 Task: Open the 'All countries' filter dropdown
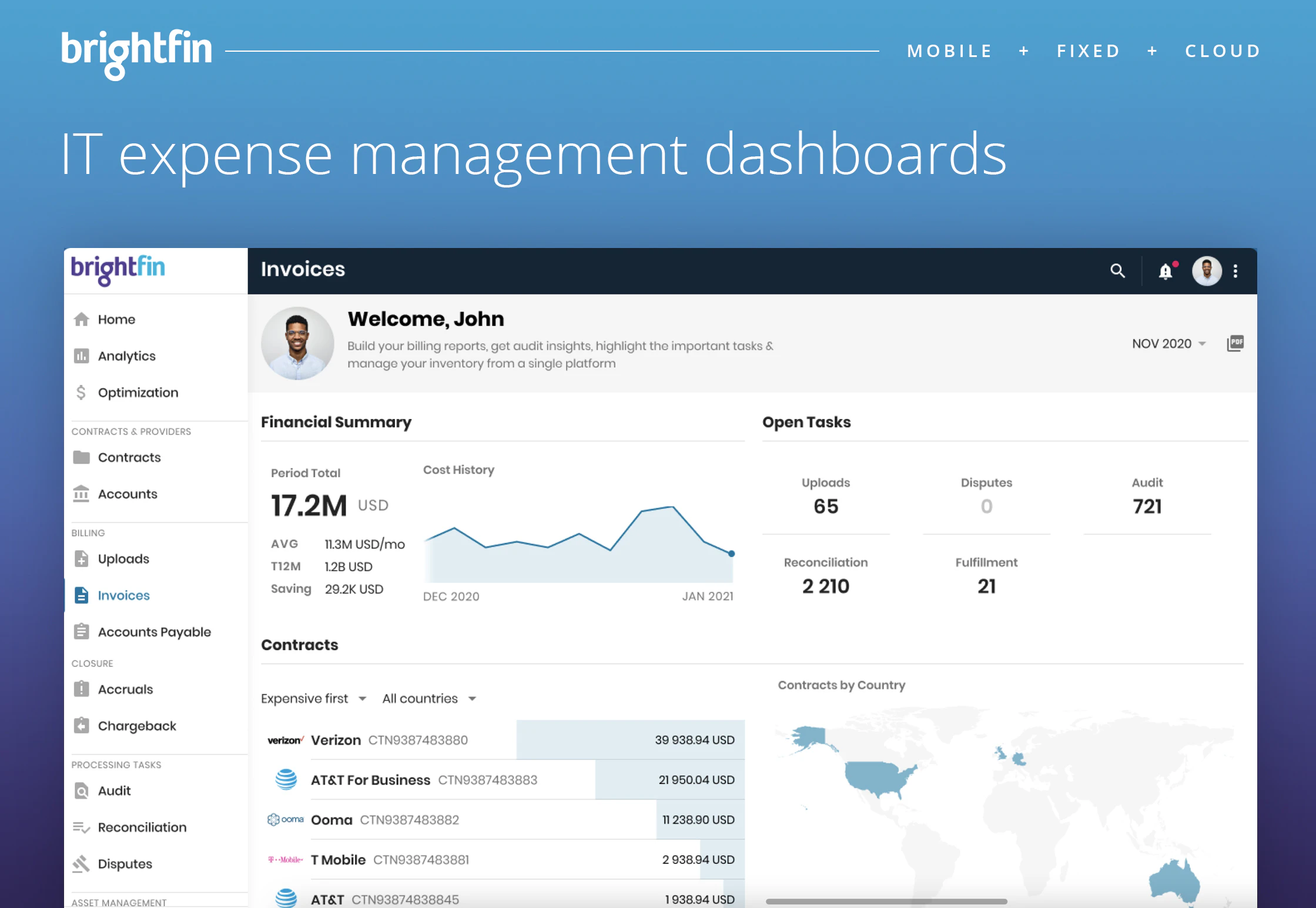428,698
